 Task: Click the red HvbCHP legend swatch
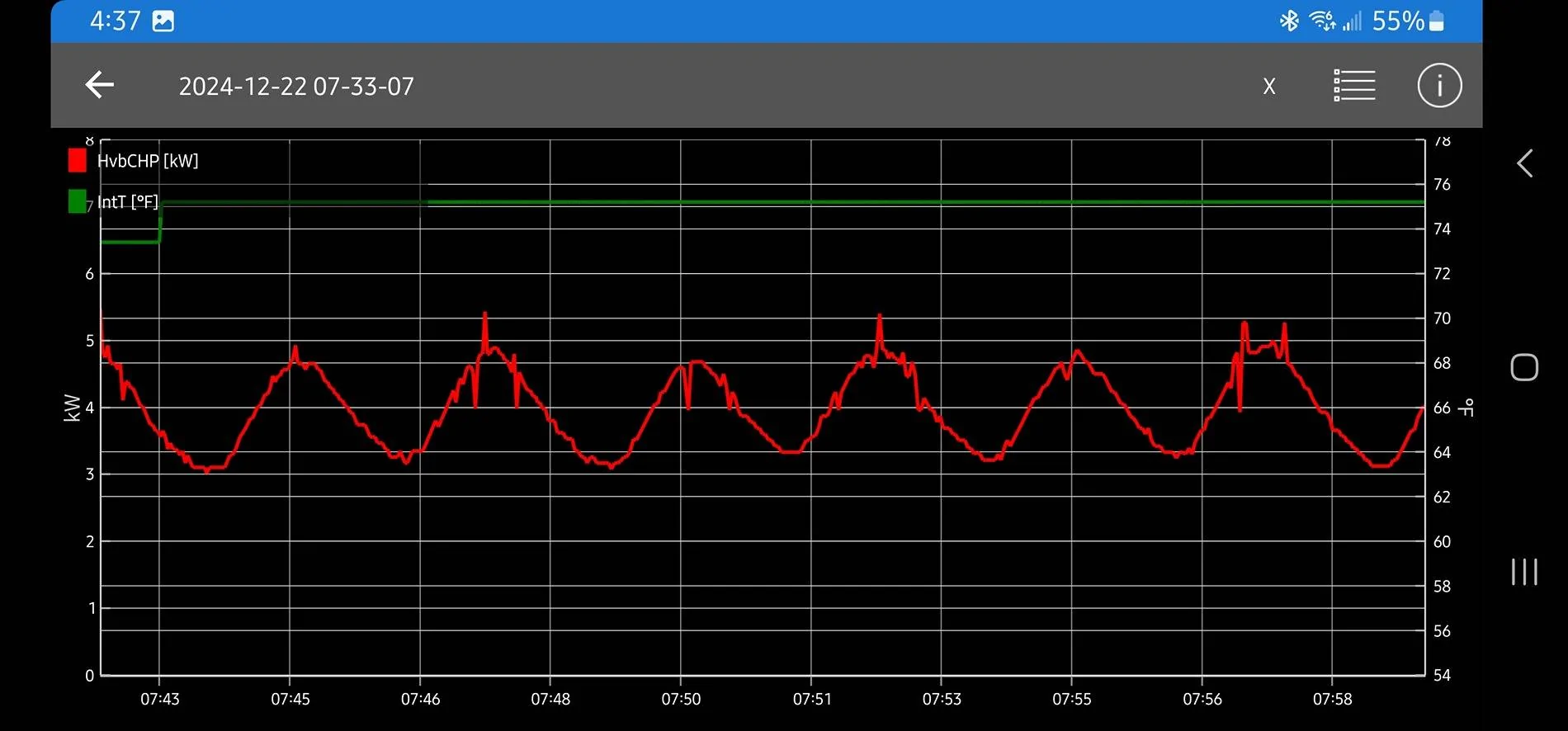point(78,160)
